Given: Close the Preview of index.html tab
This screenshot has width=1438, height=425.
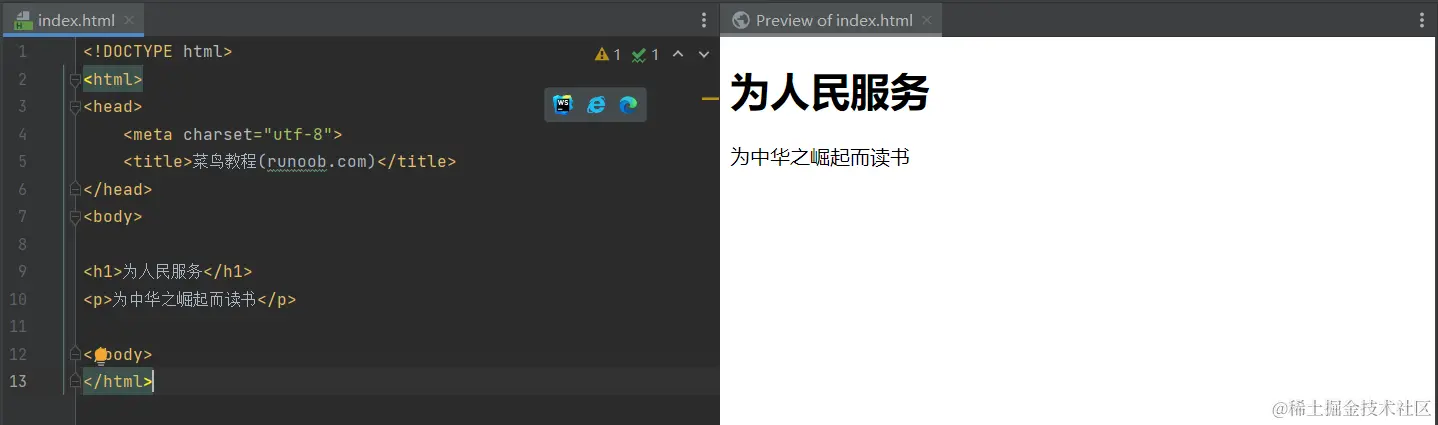Looking at the screenshot, I should [x=927, y=20].
